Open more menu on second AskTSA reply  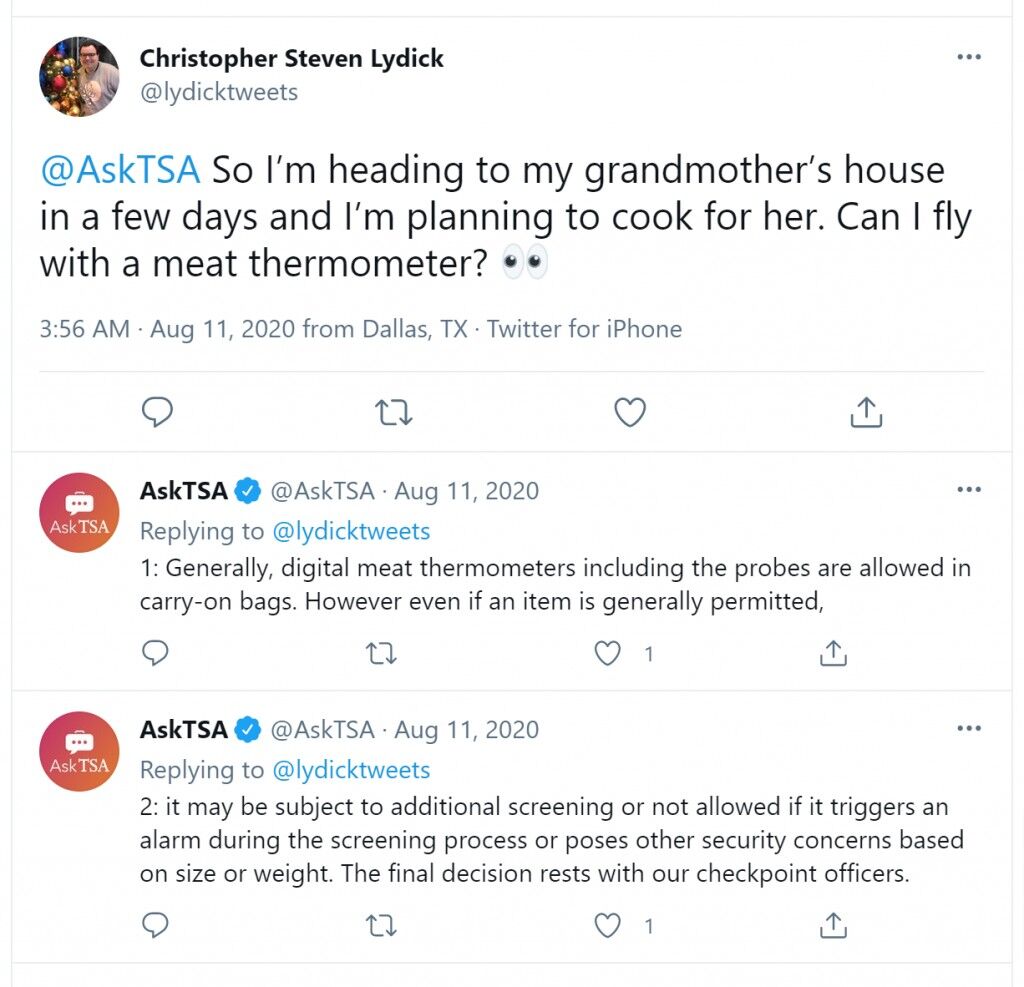pos(969,728)
